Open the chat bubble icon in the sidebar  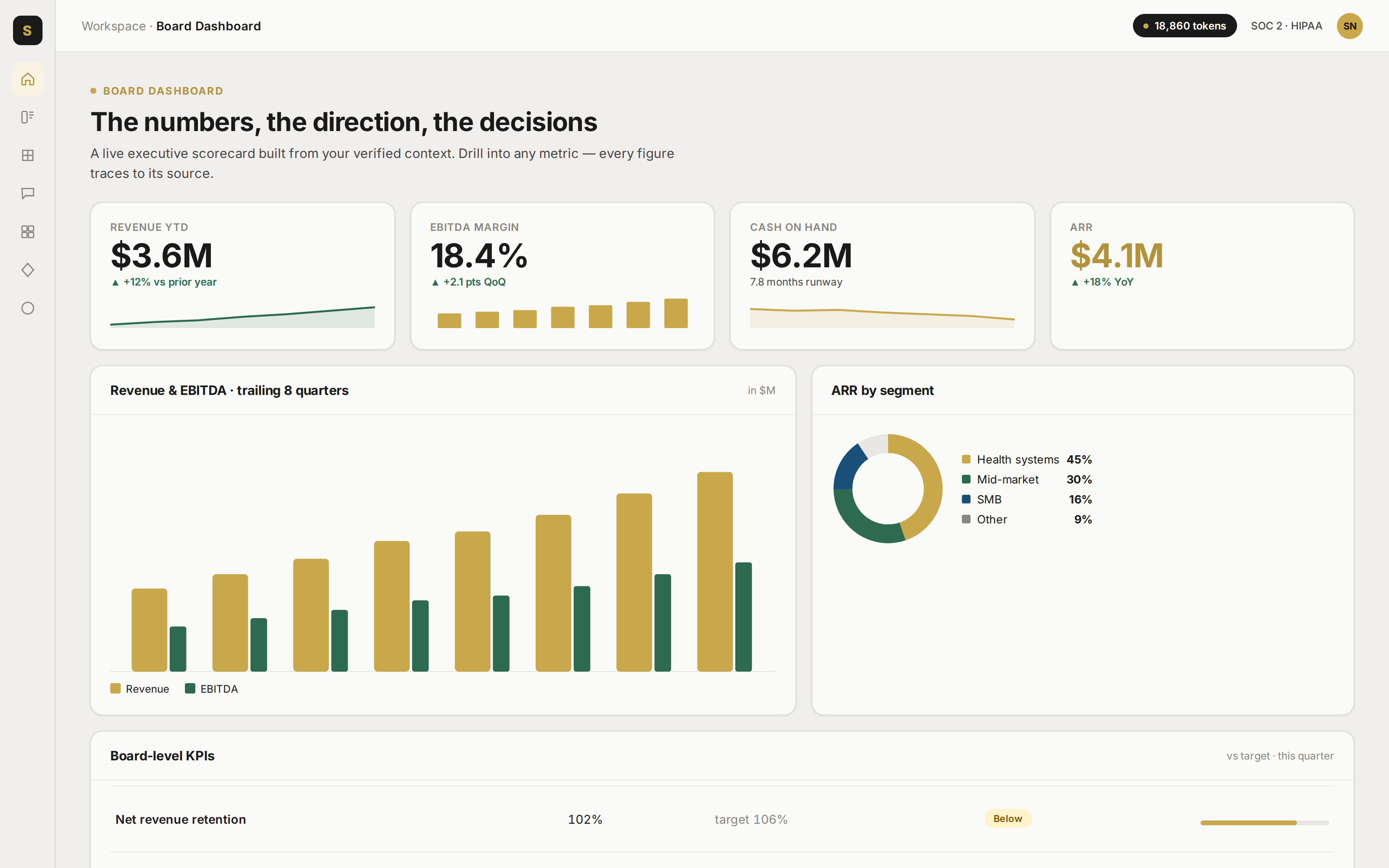[27, 194]
